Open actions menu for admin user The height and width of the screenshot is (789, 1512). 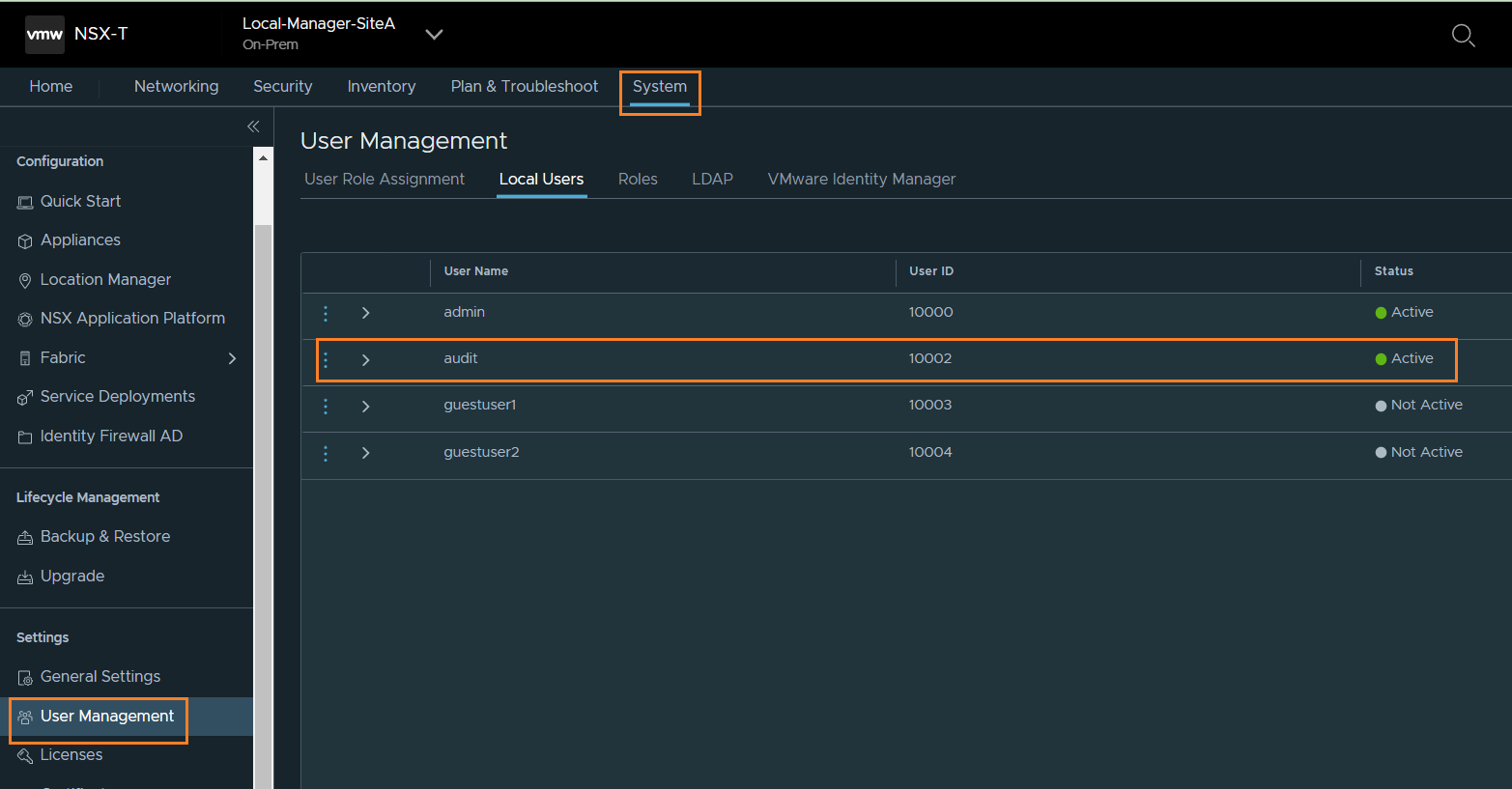(x=326, y=313)
